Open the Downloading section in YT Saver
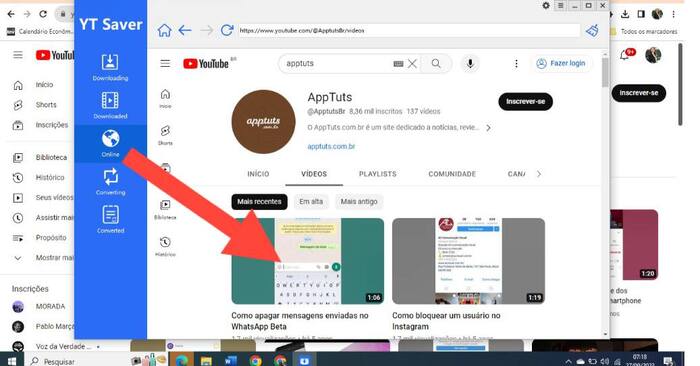This screenshot has height=366, width=700. [110, 67]
